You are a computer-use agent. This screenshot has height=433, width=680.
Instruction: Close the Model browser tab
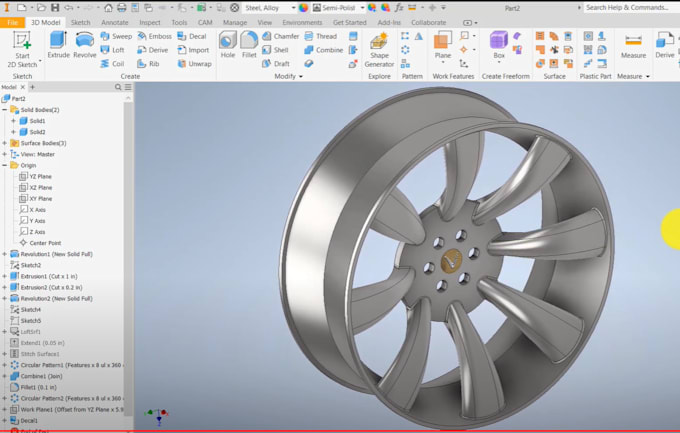click(23, 87)
